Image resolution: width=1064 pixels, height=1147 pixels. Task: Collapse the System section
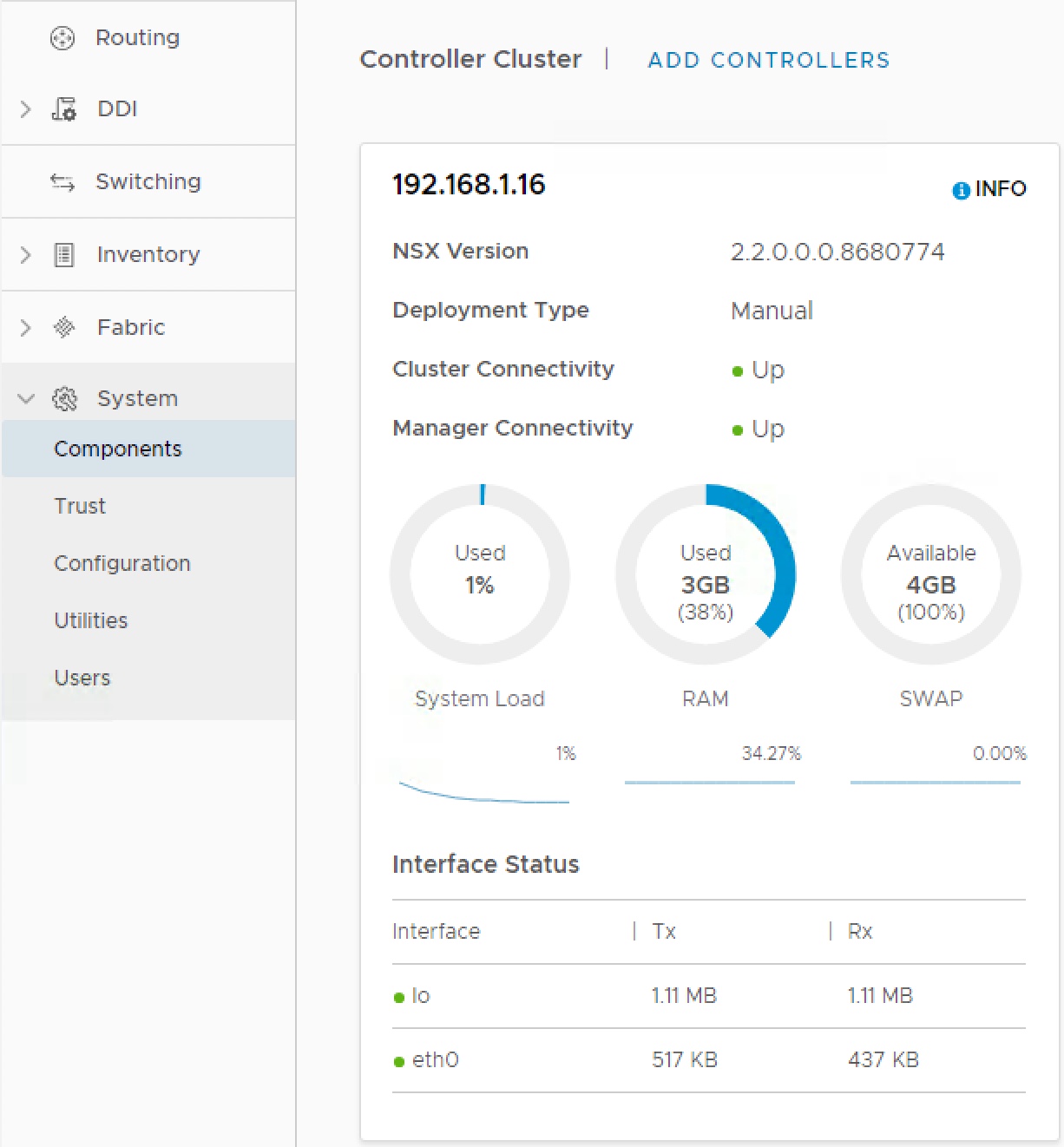click(x=24, y=398)
